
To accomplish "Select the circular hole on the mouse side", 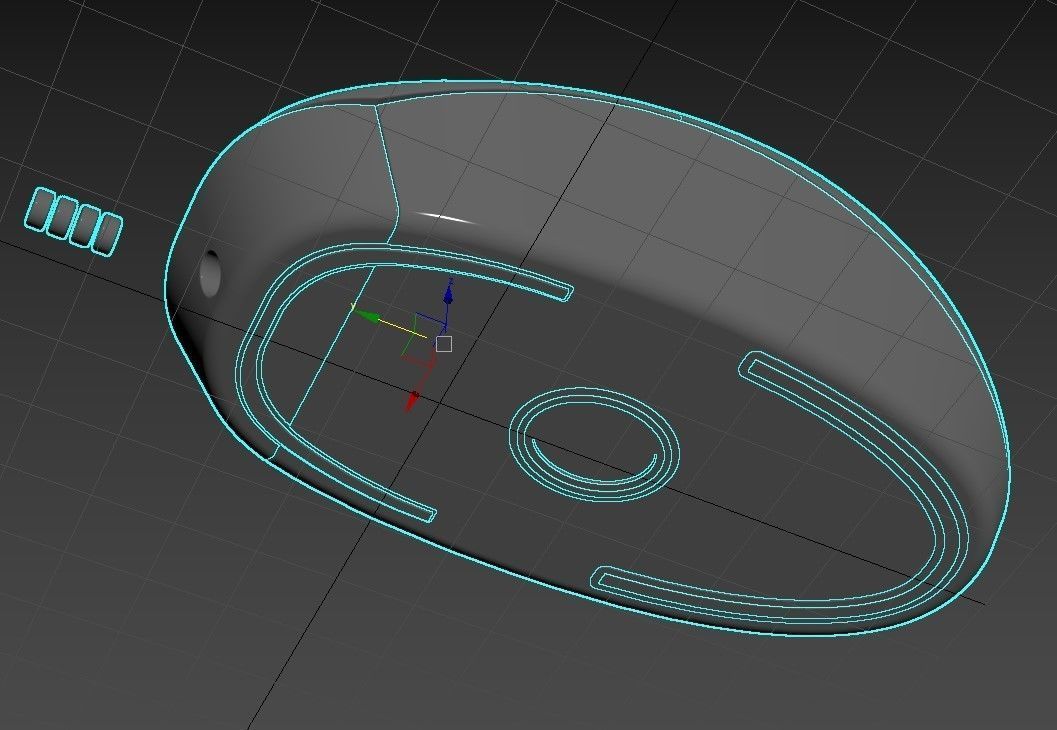I will (210, 274).
